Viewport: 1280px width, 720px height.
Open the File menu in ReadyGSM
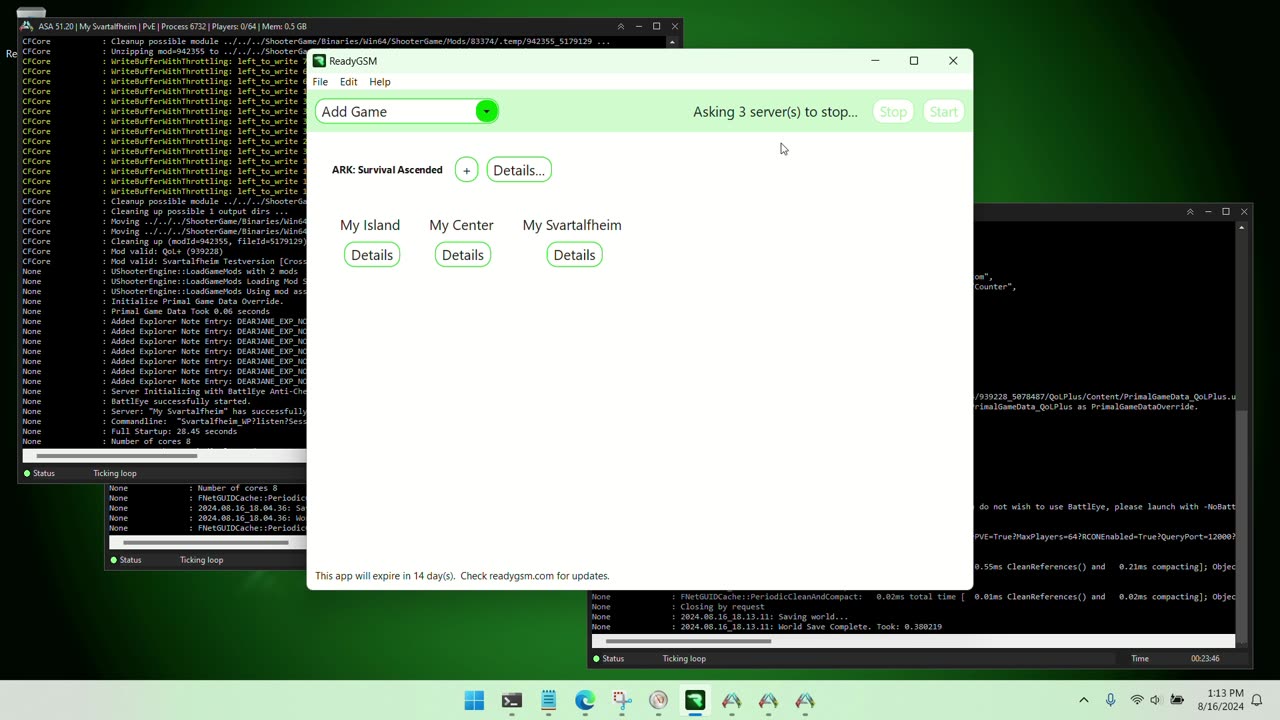[x=320, y=82]
